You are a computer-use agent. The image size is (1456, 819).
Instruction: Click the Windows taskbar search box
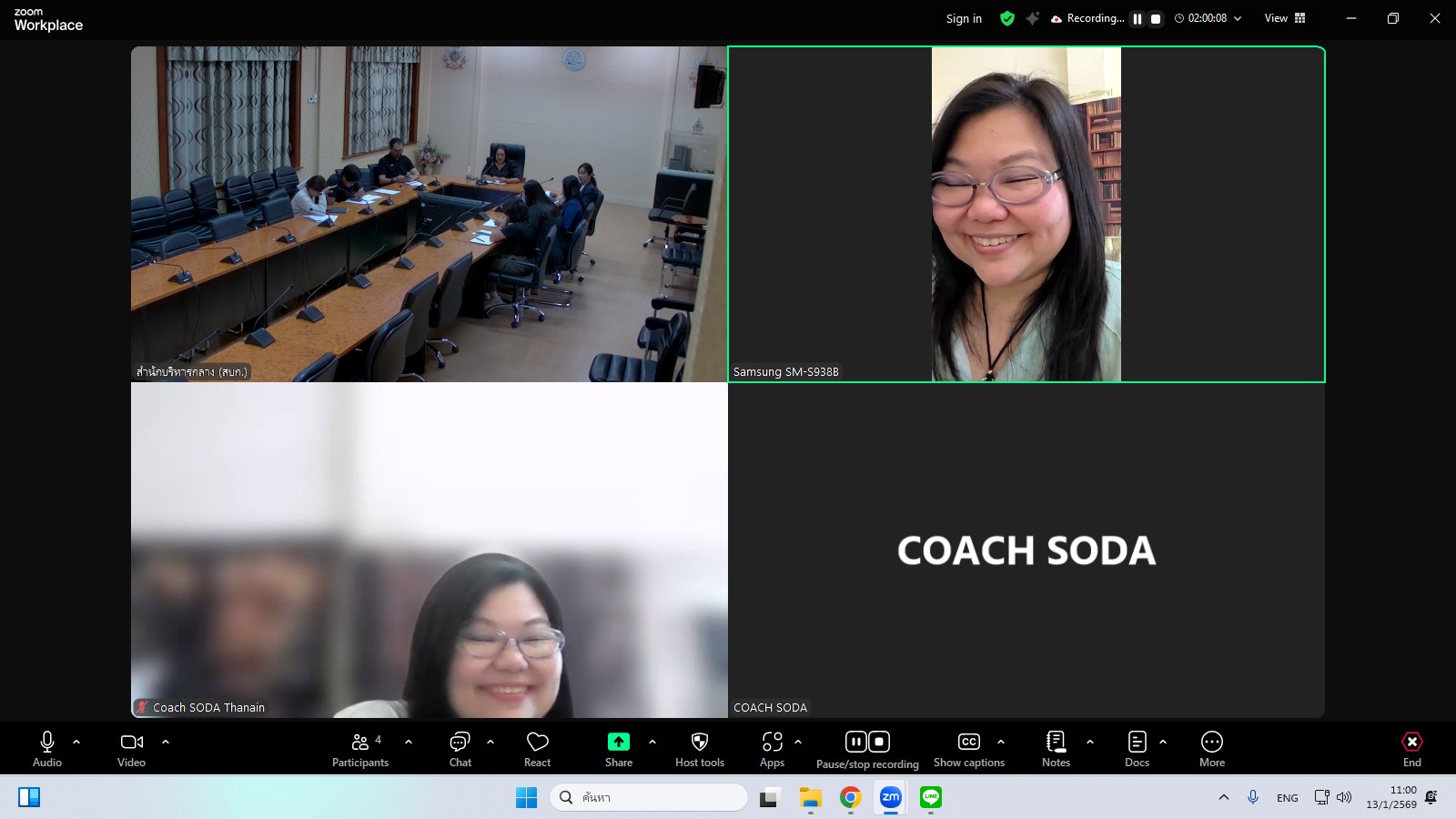tap(648, 797)
